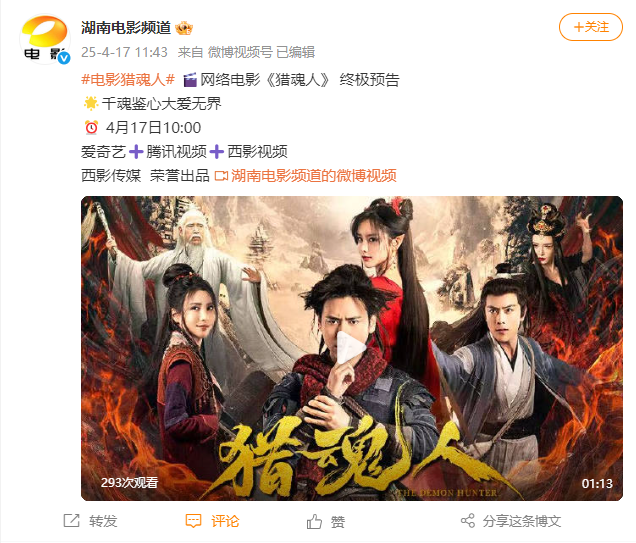Open the 评论 comments section

[x=225, y=521]
